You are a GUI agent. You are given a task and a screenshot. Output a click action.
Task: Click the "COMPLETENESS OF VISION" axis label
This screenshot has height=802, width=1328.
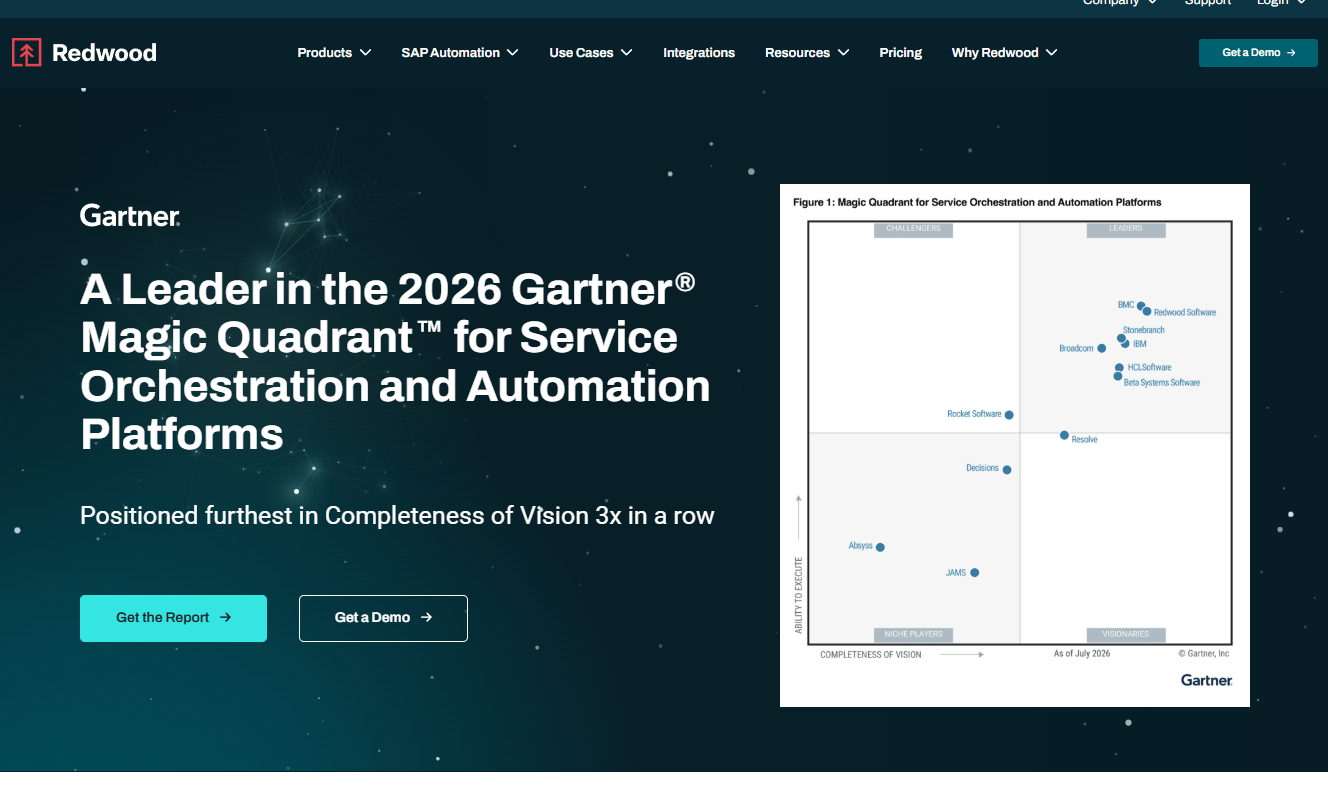[x=871, y=655]
